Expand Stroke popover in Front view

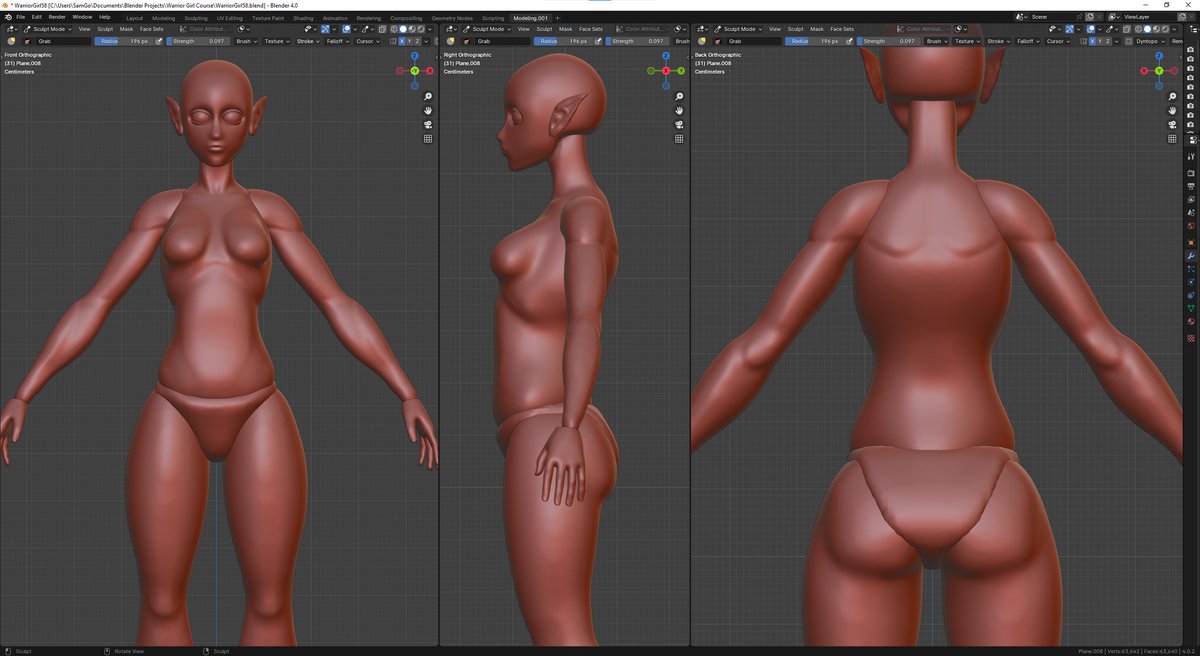coord(308,41)
